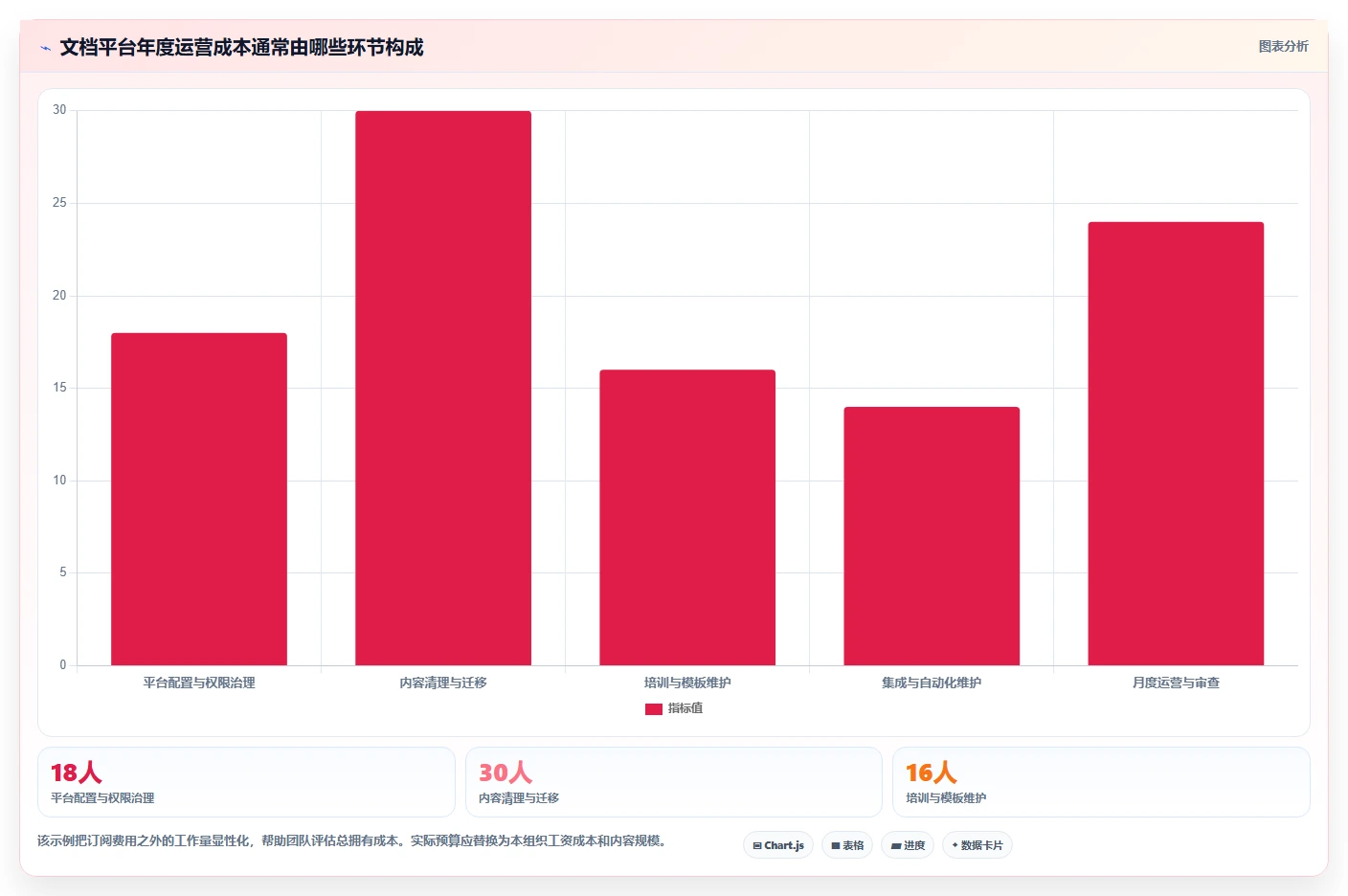Click the lightning icon beside the title

[45, 48]
